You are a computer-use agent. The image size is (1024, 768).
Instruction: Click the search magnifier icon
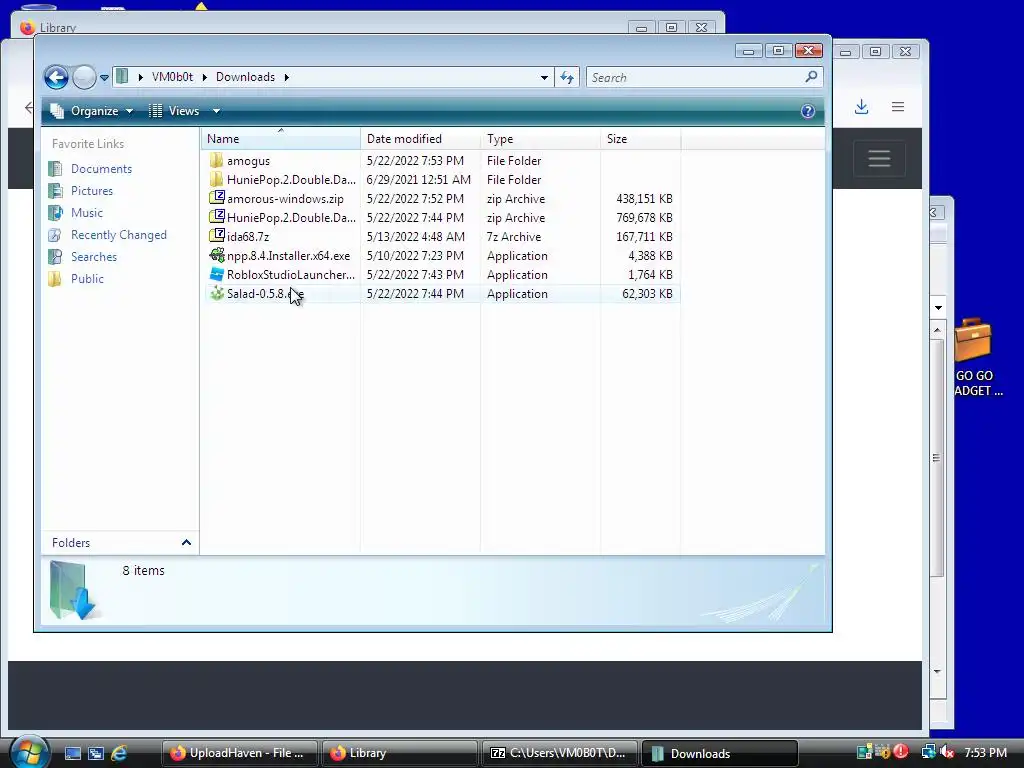pos(811,77)
